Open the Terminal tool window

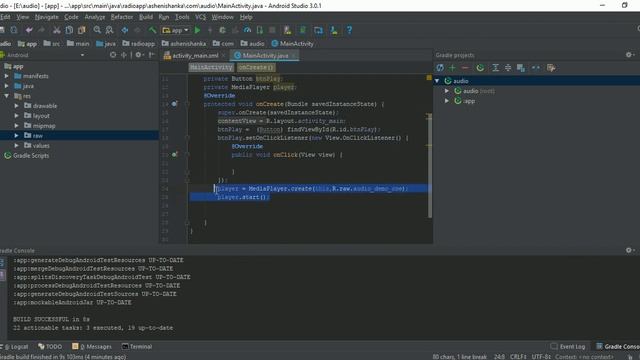tap(137, 347)
